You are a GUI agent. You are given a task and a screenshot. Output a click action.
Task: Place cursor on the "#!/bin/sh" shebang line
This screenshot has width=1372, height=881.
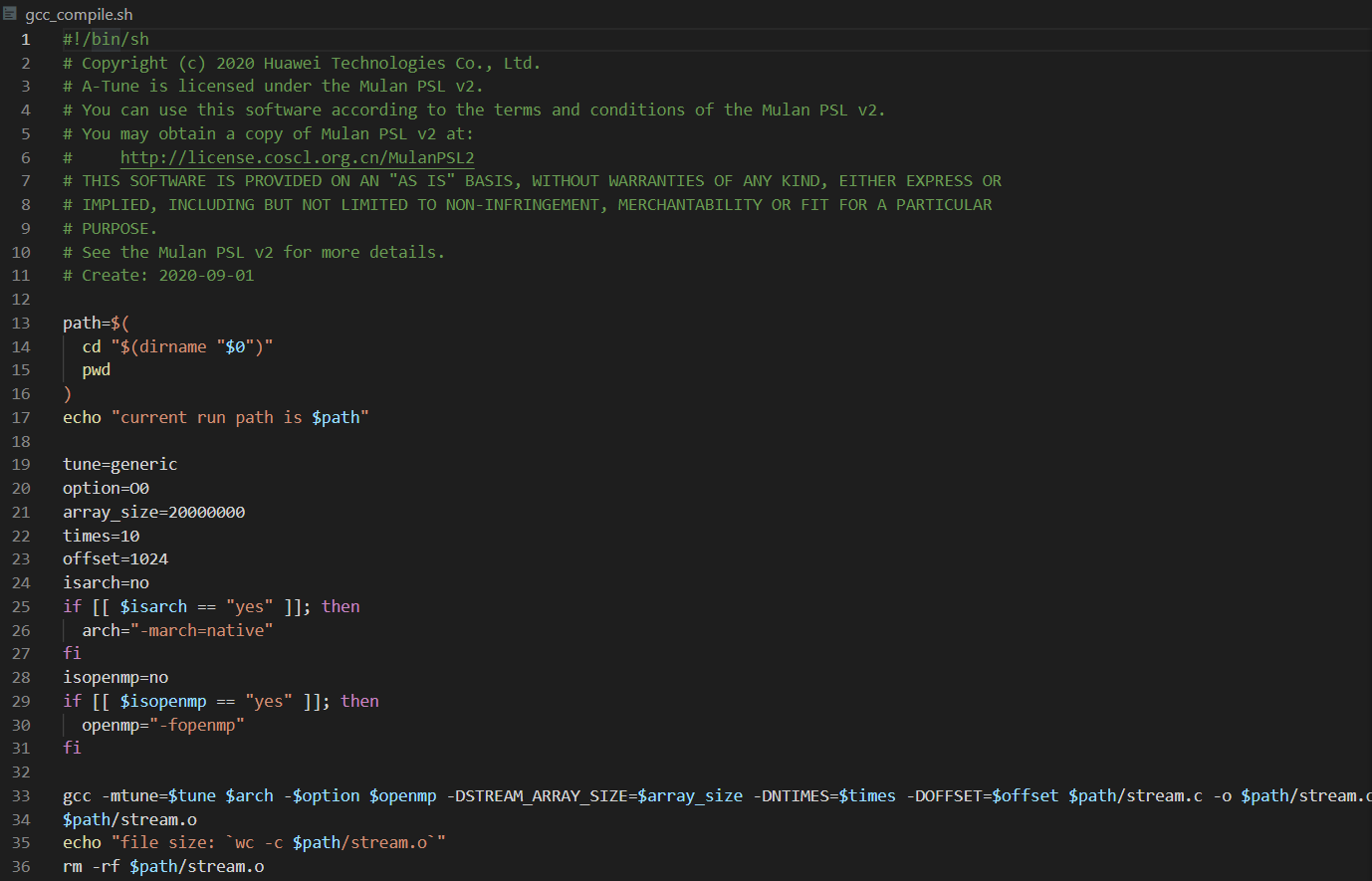pos(106,39)
